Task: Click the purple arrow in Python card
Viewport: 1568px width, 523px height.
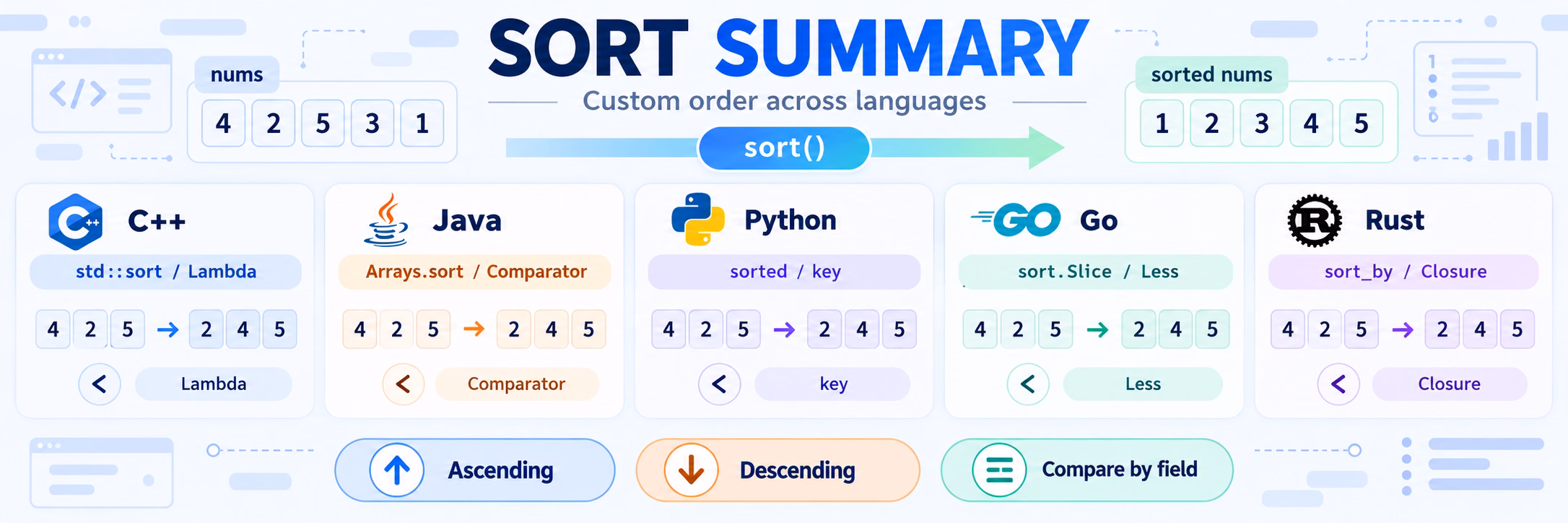Action: pyautogui.click(x=784, y=330)
